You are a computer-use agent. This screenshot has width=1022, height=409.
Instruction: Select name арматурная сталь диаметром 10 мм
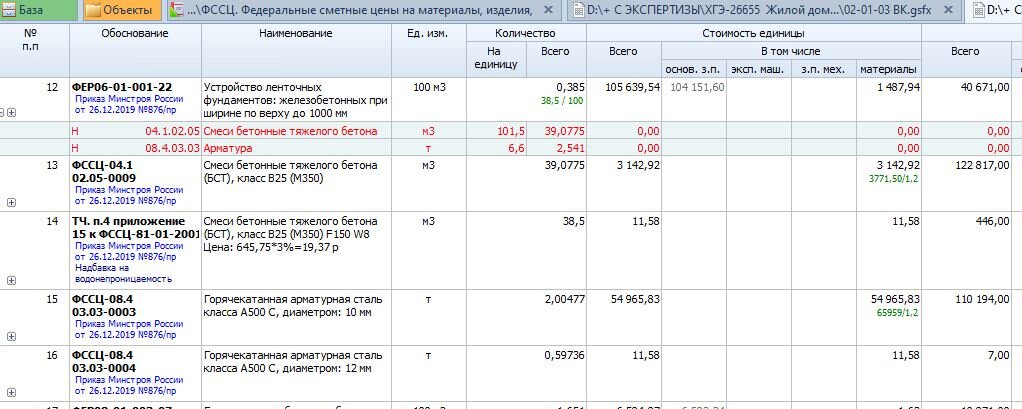[293, 305]
